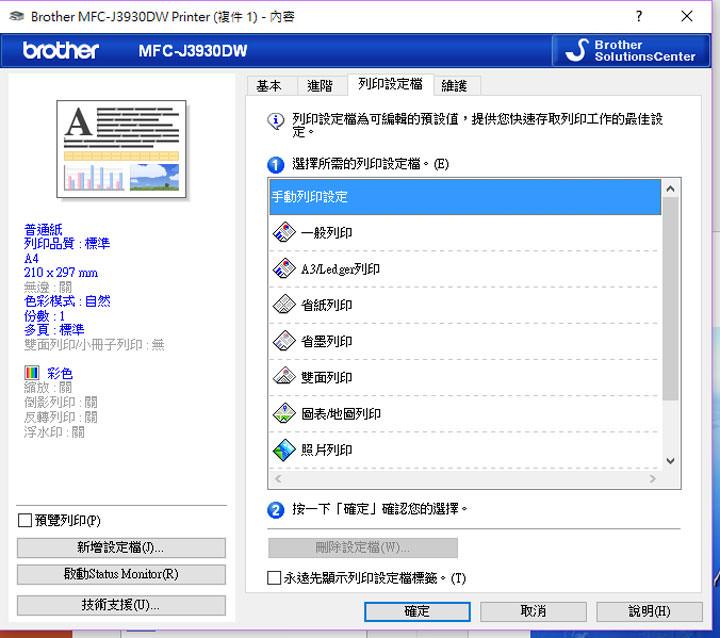Screen dimensions: 720x638
Task: Open the 列印設定檔 tab
Action: 390,84
